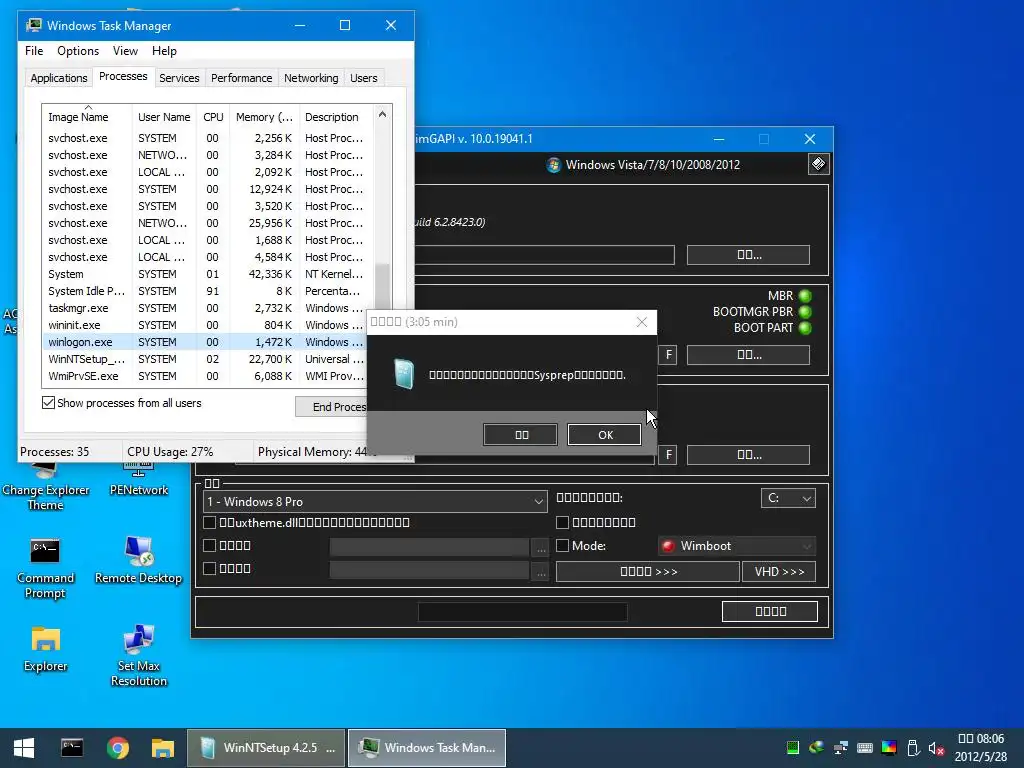Screen dimensions: 1024x768
Task: Select the System Idle Process row
Action: pyautogui.click(x=208, y=291)
